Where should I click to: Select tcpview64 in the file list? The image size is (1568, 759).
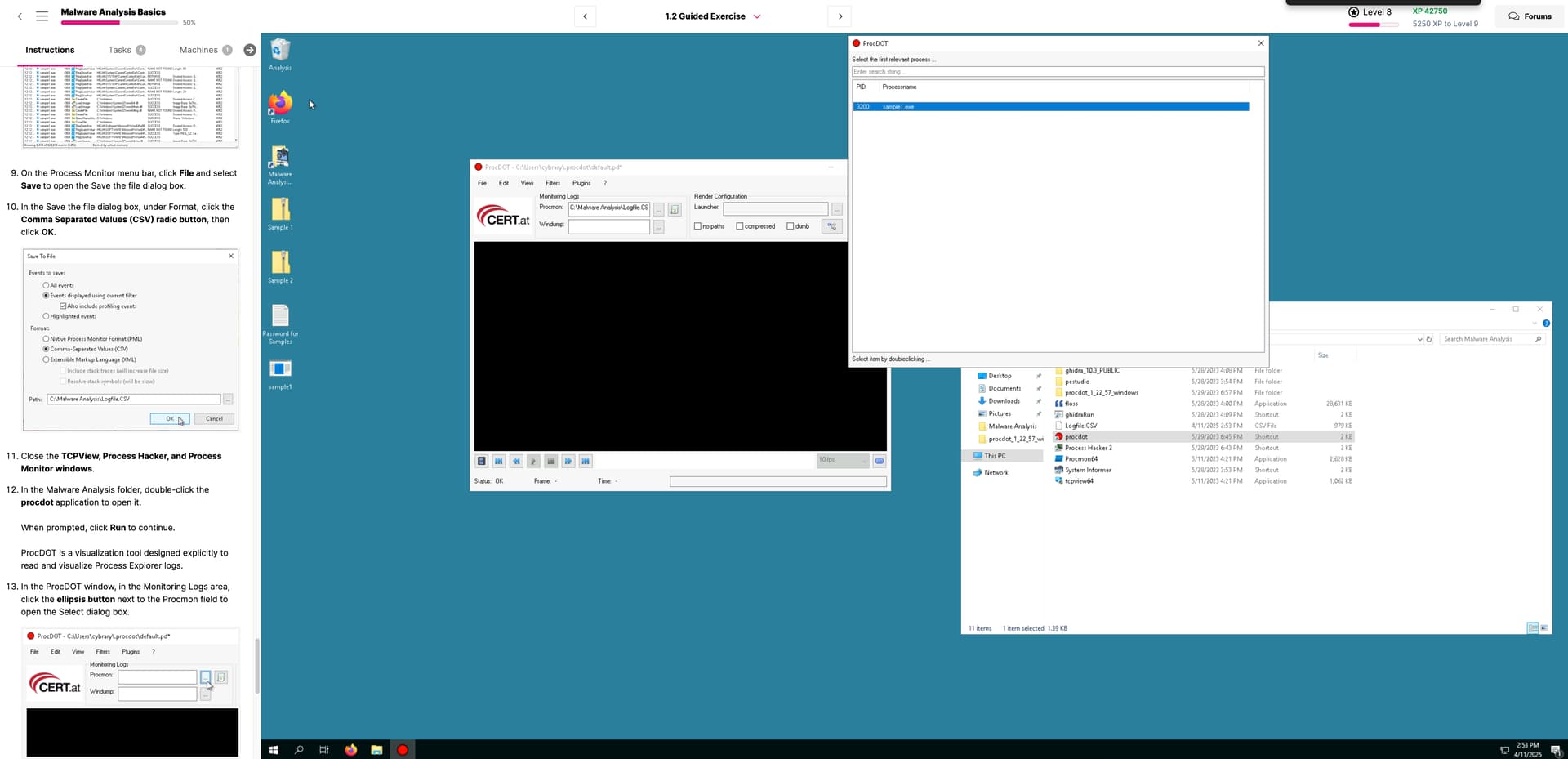pyautogui.click(x=1079, y=481)
